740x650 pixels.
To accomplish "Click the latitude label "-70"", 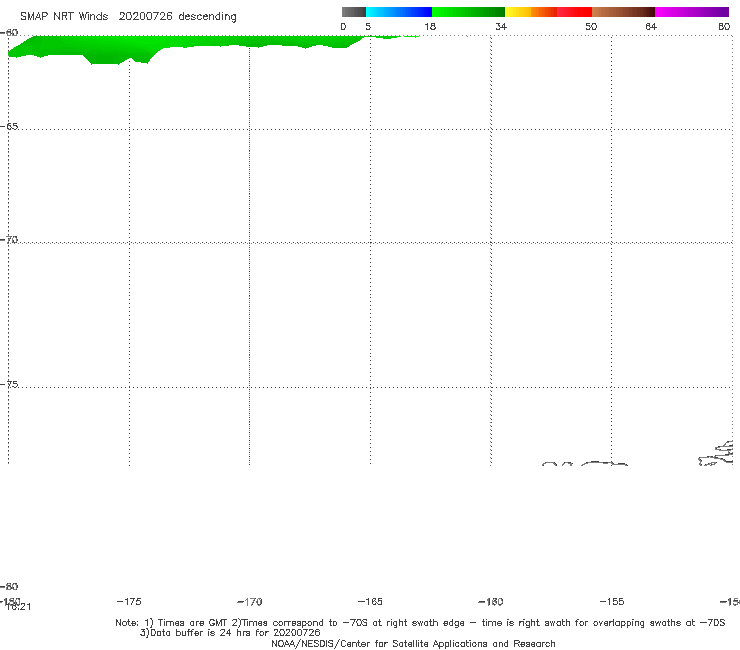I will [9, 240].
